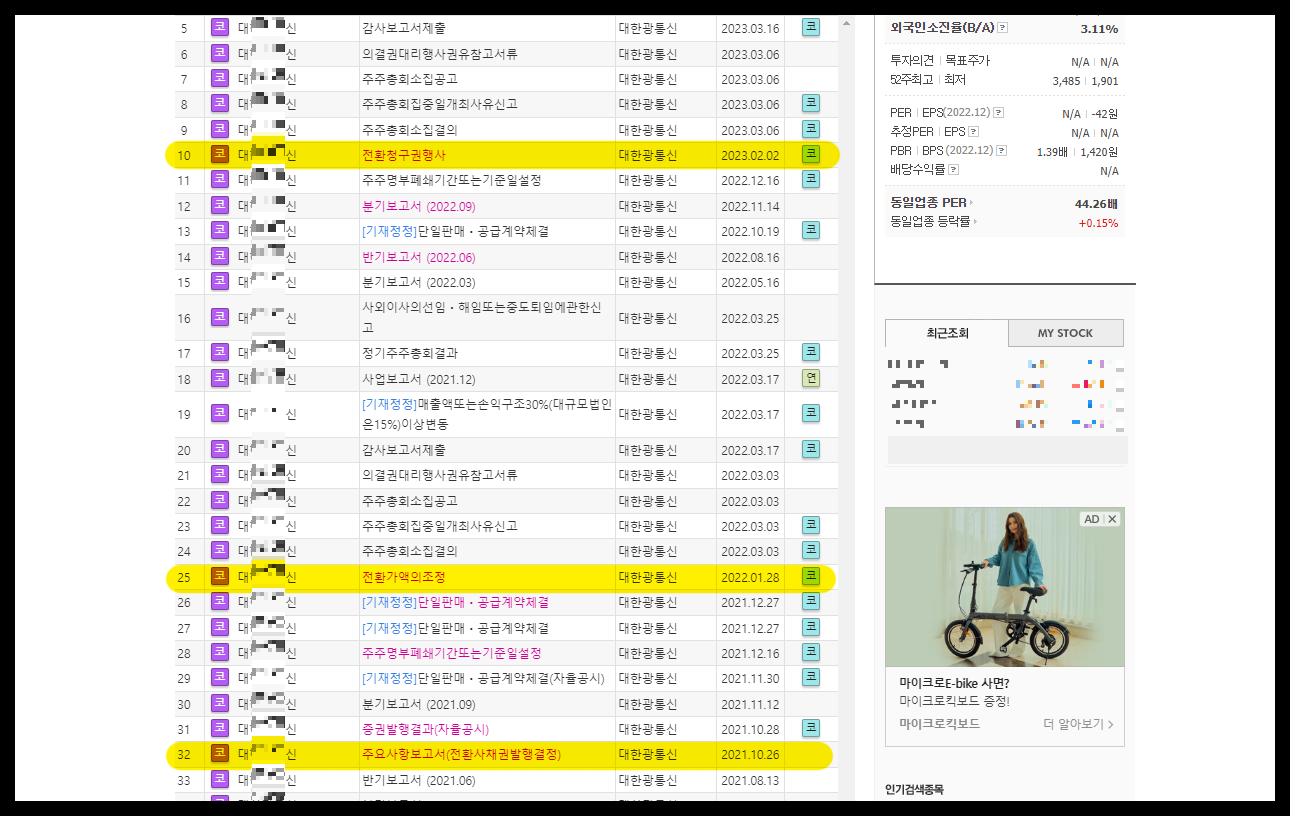Viewport: 1290px width, 816px height.
Task: Click the scrollbar up arrow of disclosure list
Action: pos(847,23)
